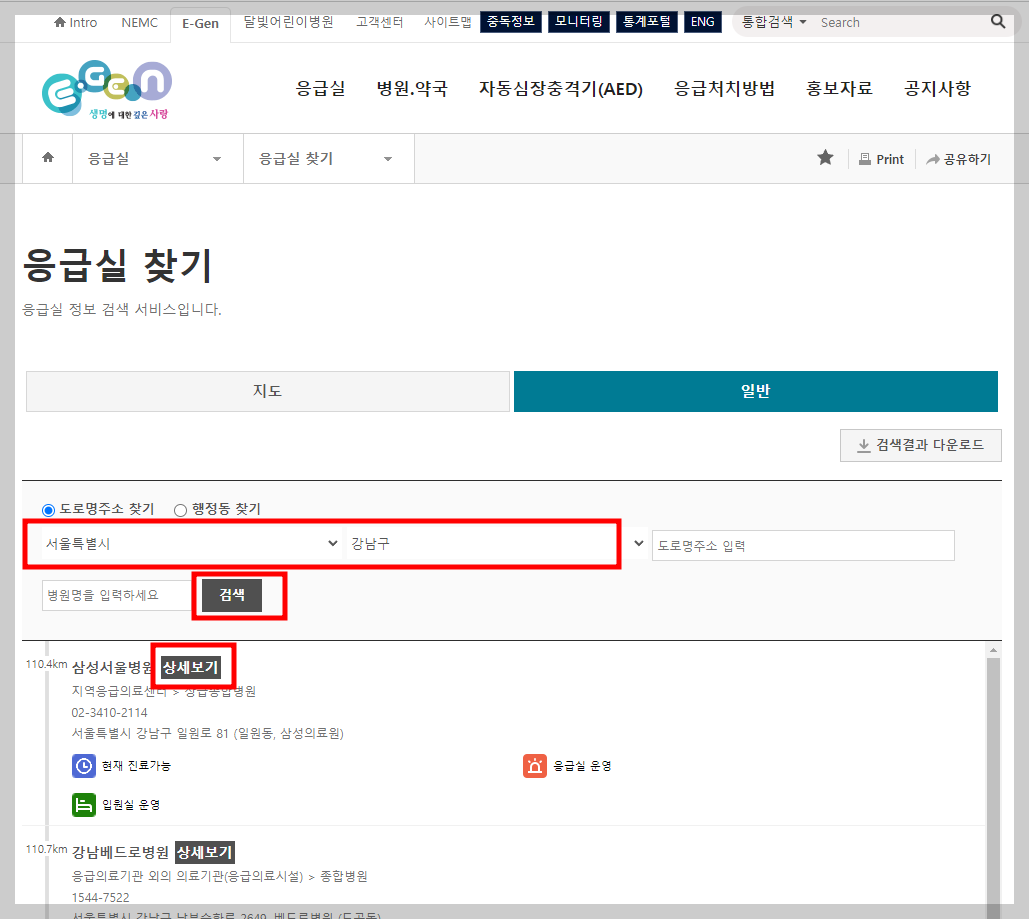This screenshot has height=919, width=1029.
Task: Open 달빛어린이병원 link
Action: click(x=288, y=22)
